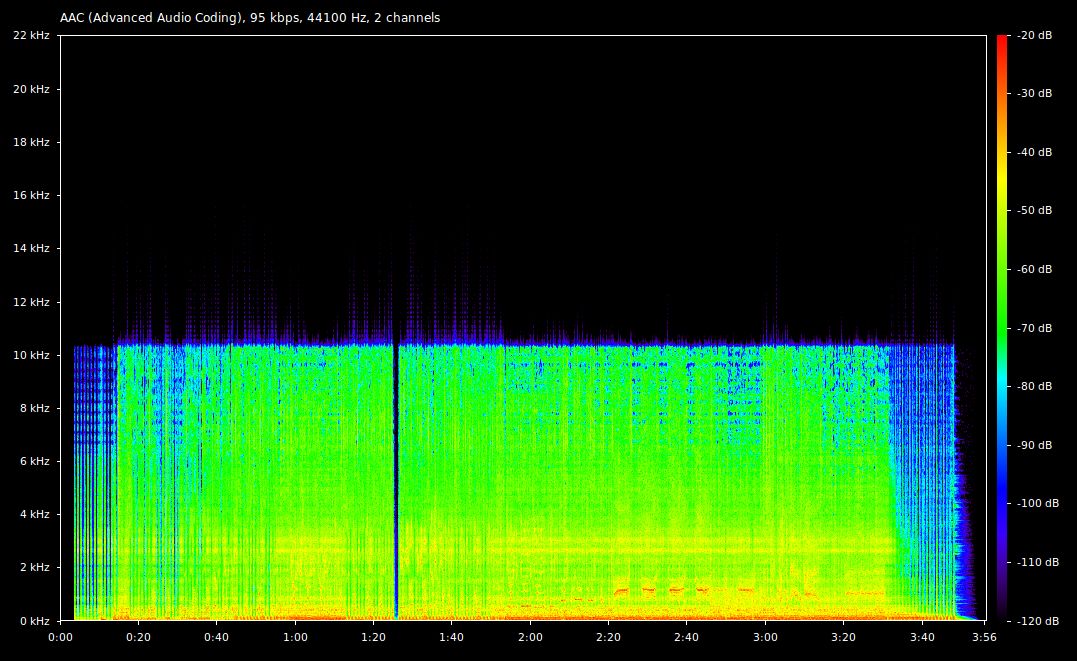Click the -110 dB scale label
Viewport: 1077px width, 661px height.
pos(1038,562)
